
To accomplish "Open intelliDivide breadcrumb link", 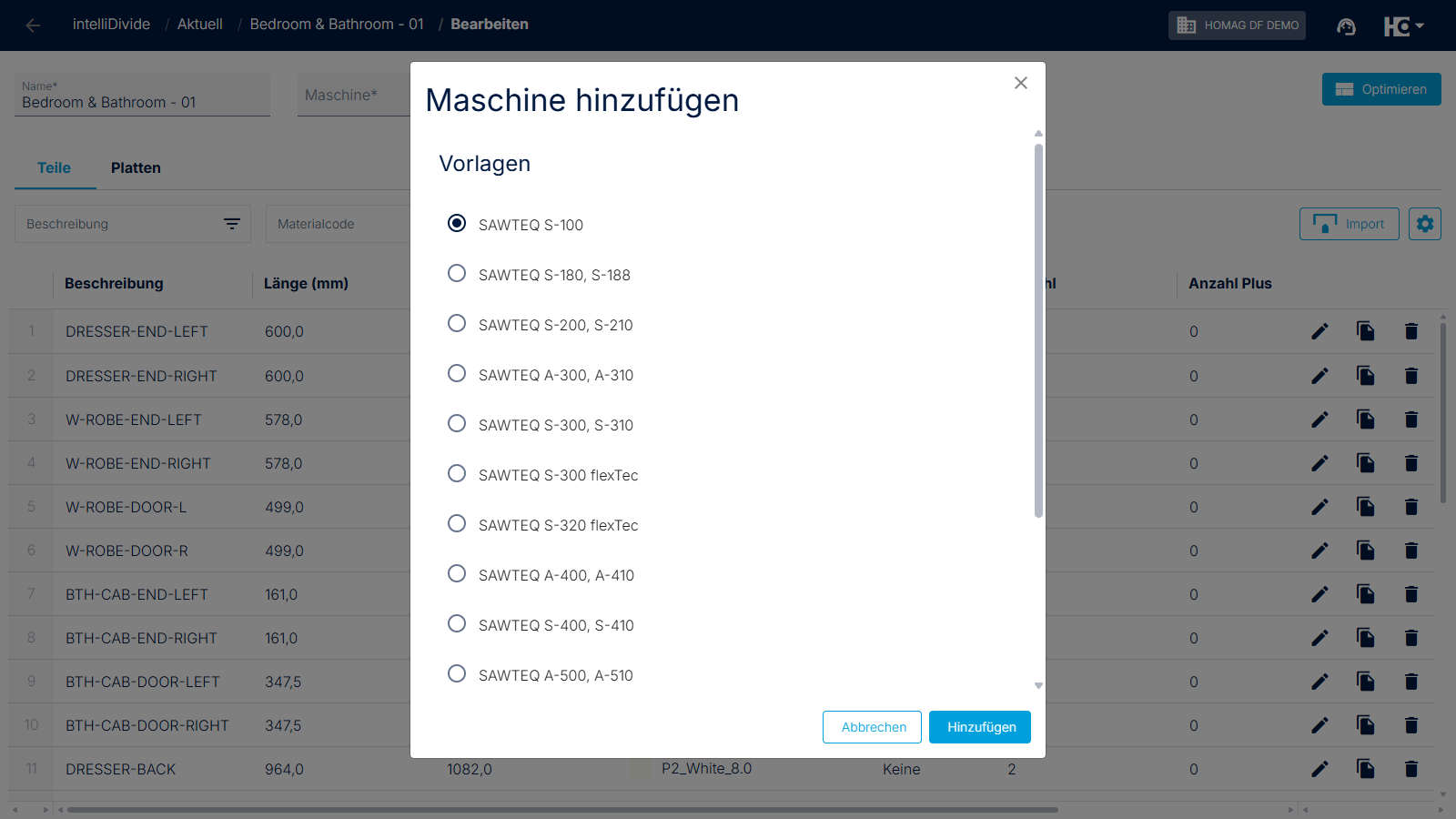I will coord(111,25).
